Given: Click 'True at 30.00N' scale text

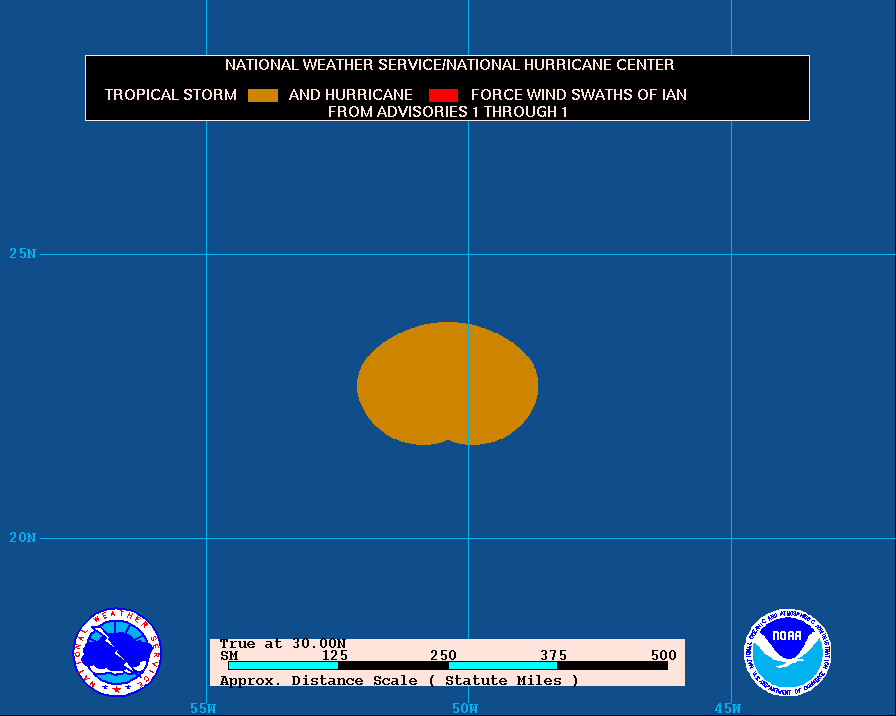Looking at the screenshot, I should [x=283, y=644].
